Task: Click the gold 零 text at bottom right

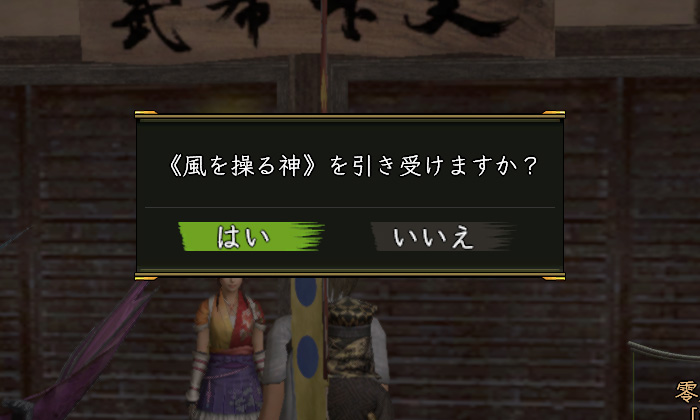Action: click(x=687, y=393)
